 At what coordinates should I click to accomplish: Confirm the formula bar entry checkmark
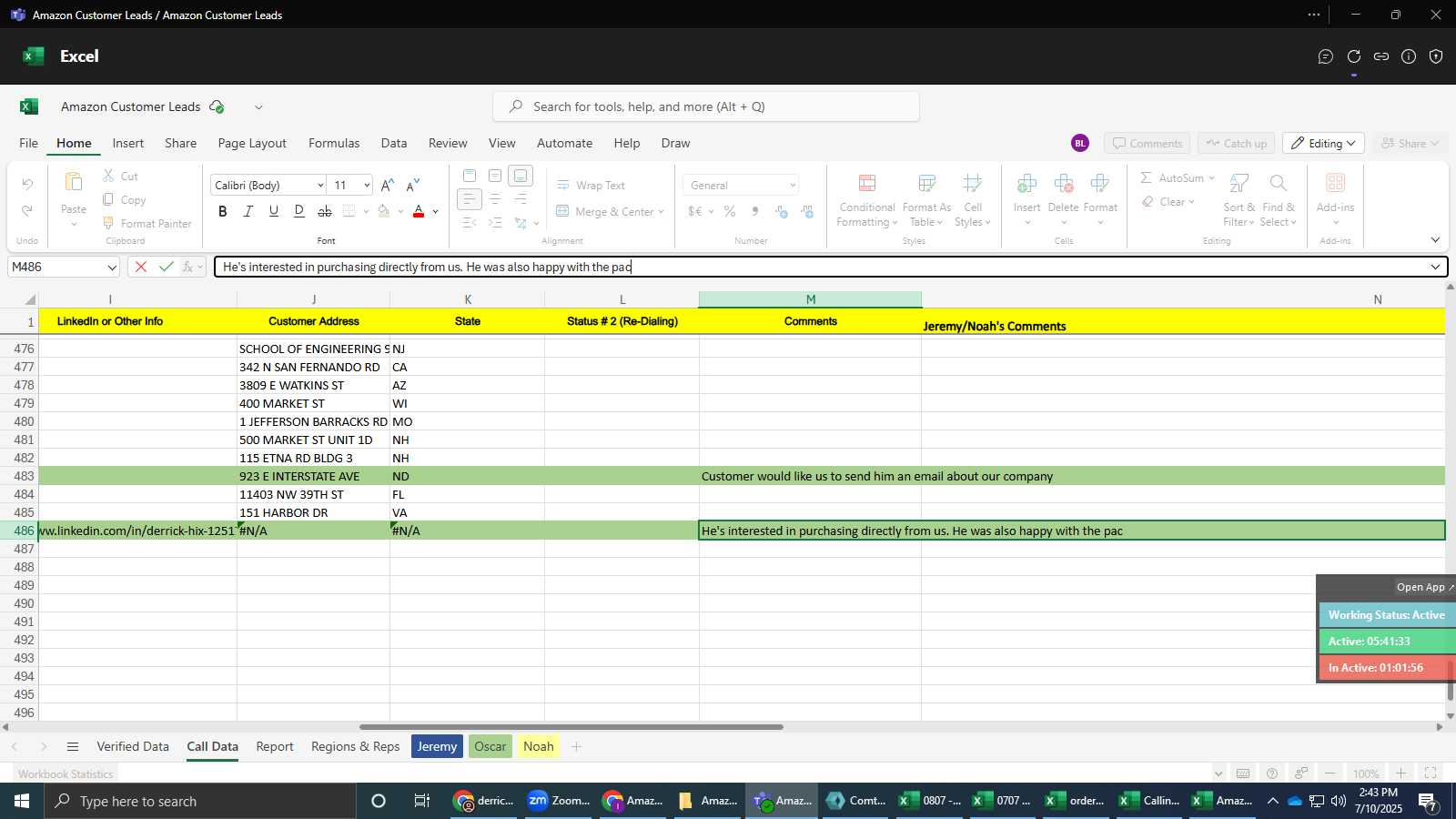coord(166,267)
